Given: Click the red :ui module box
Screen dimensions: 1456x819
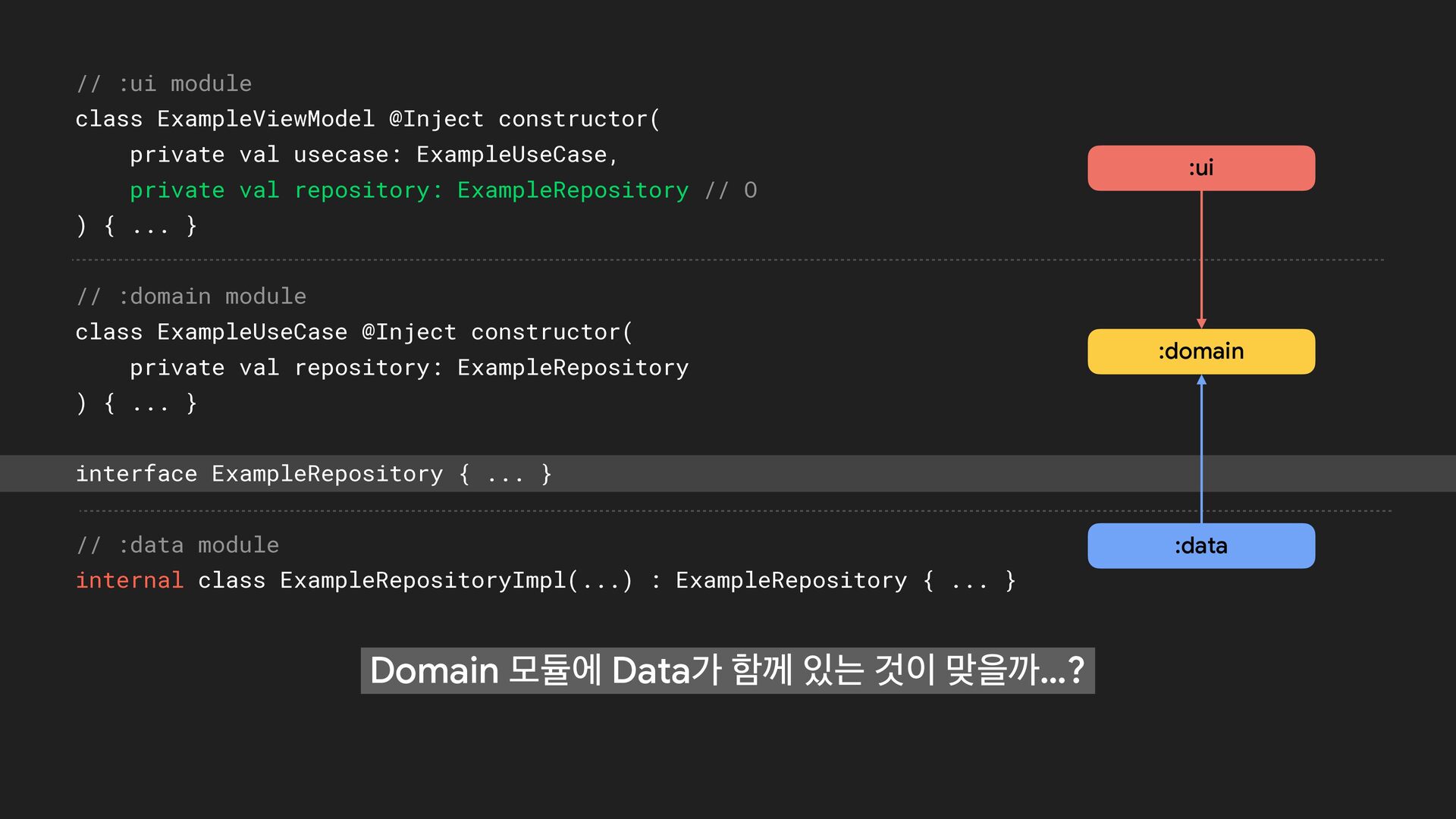Looking at the screenshot, I should pyautogui.click(x=1200, y=168).
